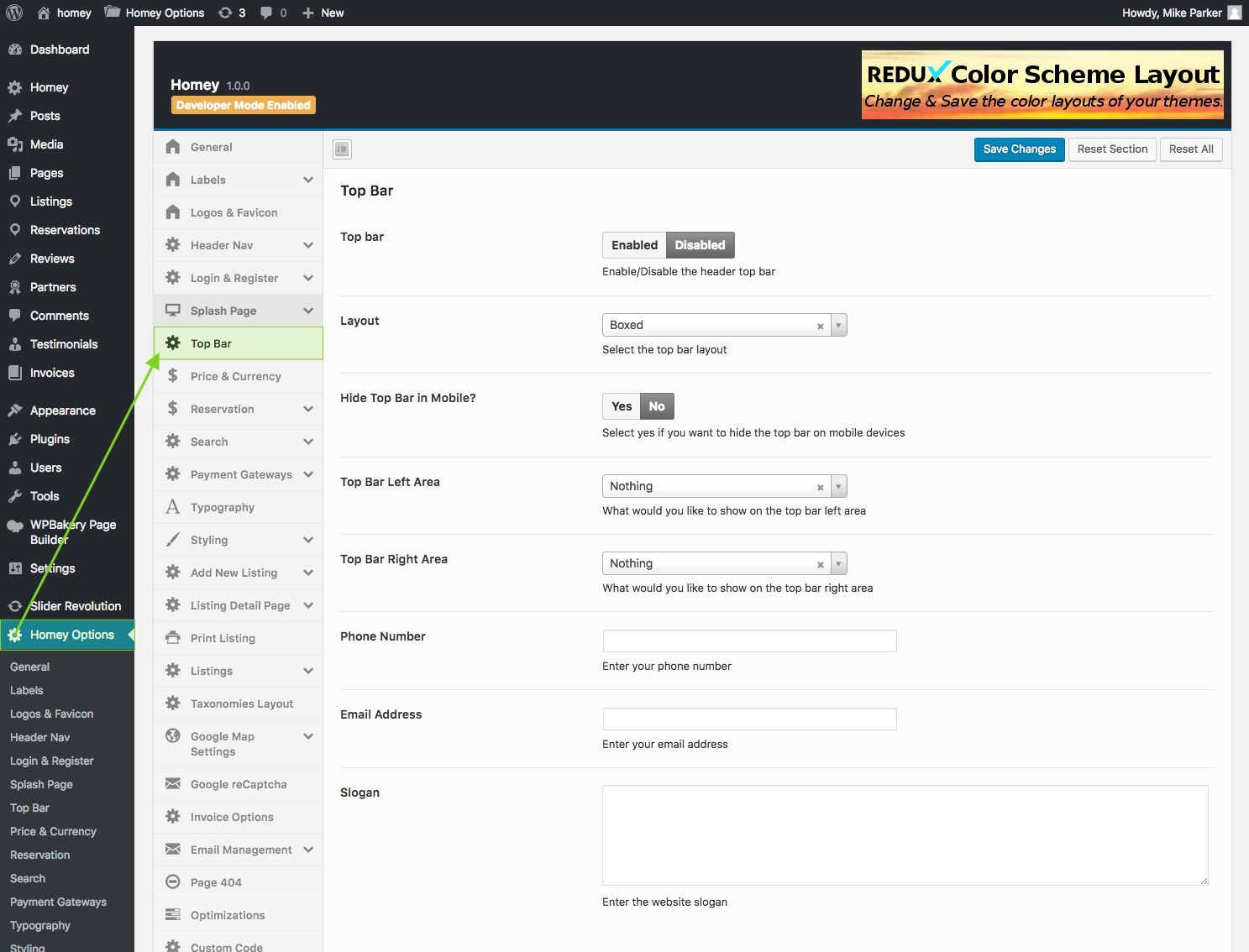The image size is (1249, 952).
Task: Clear the Boxed selection in Layout
Action: point(821,327)
